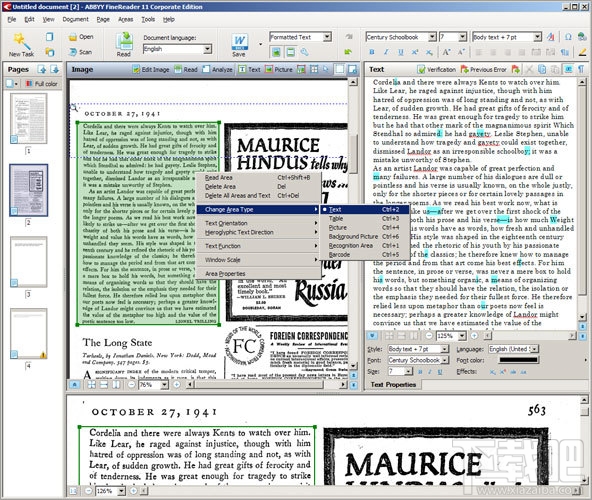Select page 3 thumbnail

click(x=29, y=262)
